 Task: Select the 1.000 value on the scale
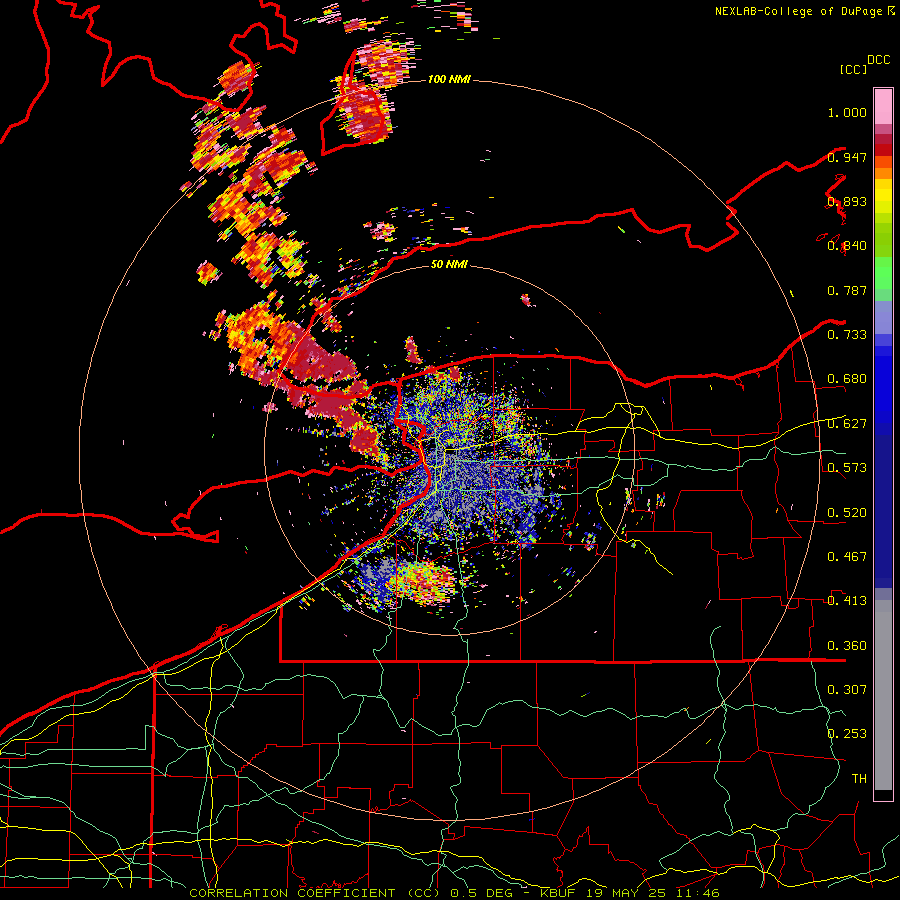click(847, 112)
